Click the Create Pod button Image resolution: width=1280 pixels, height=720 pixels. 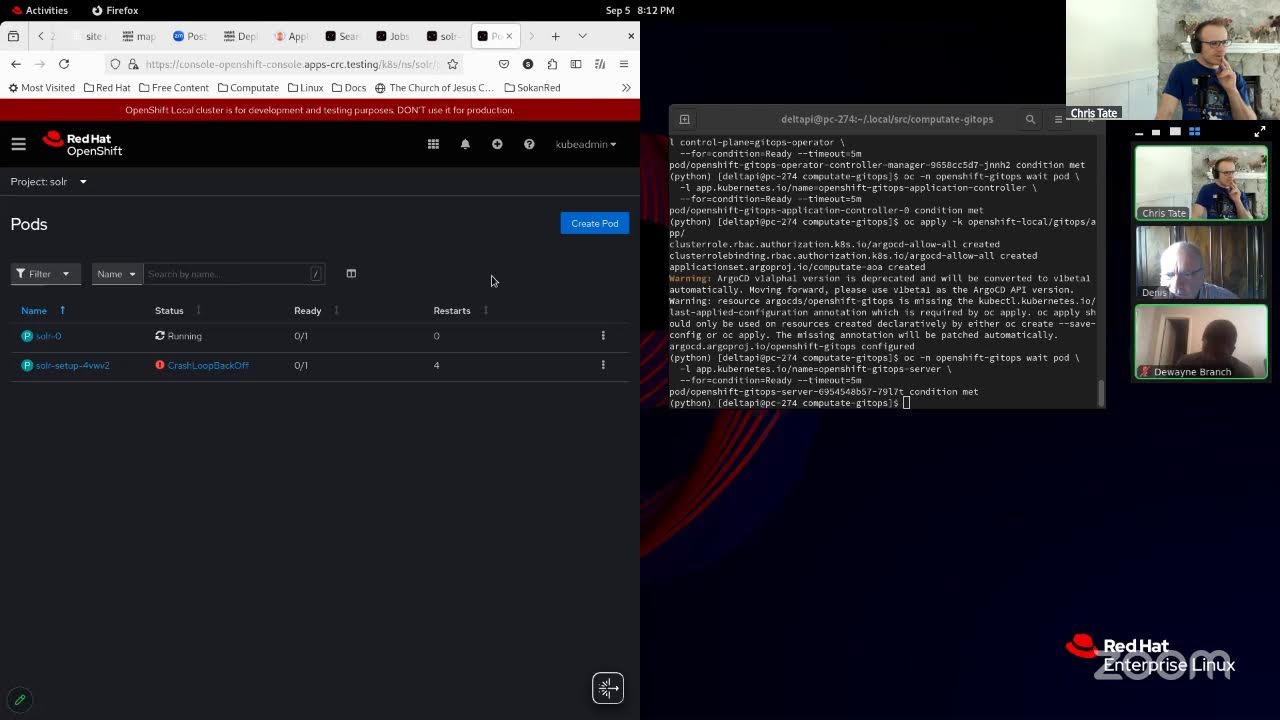[595, 223]
